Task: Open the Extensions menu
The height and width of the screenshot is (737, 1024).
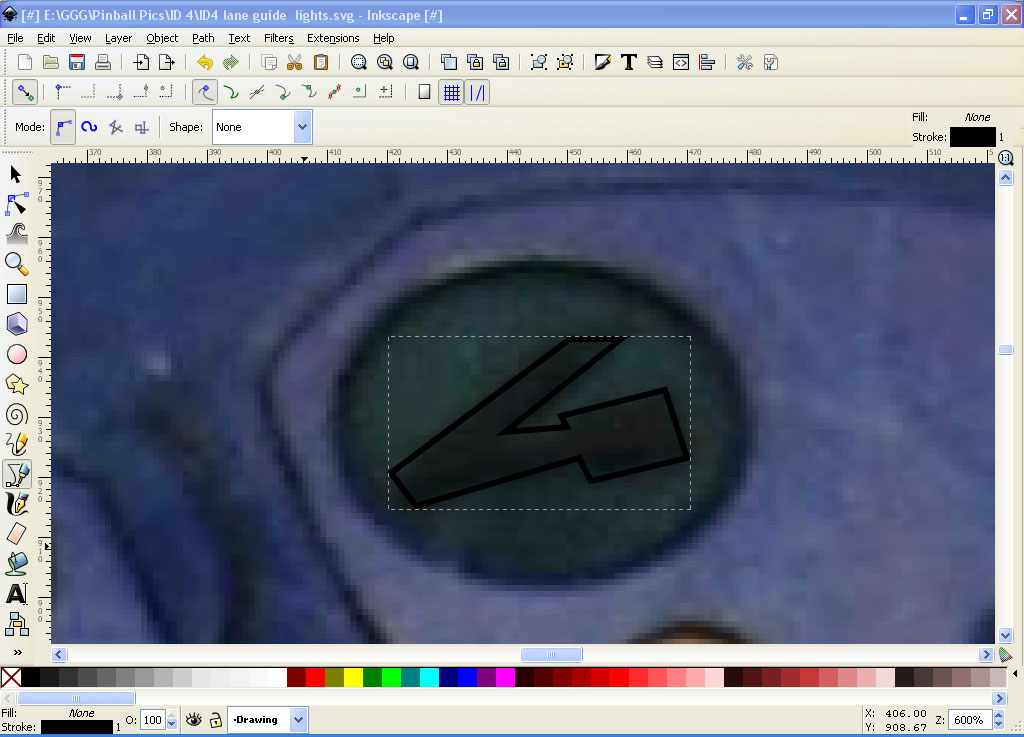Action: click(333, 38)
